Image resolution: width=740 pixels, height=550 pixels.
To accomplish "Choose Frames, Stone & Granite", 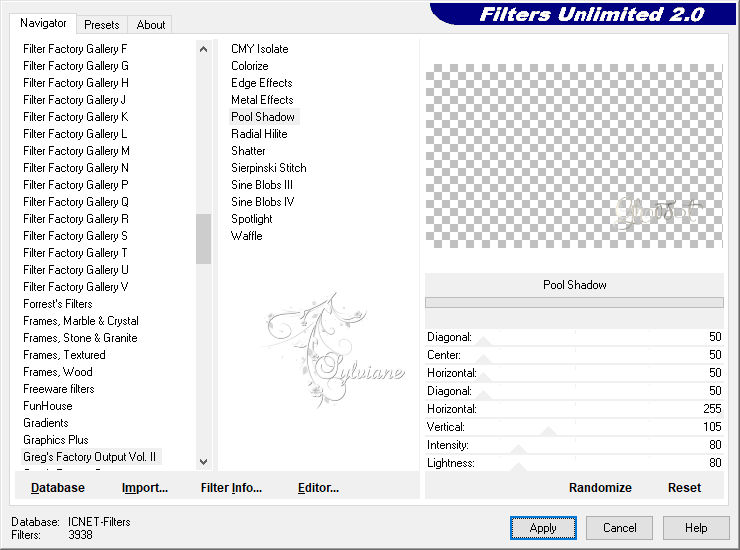I will click(80, 338).
